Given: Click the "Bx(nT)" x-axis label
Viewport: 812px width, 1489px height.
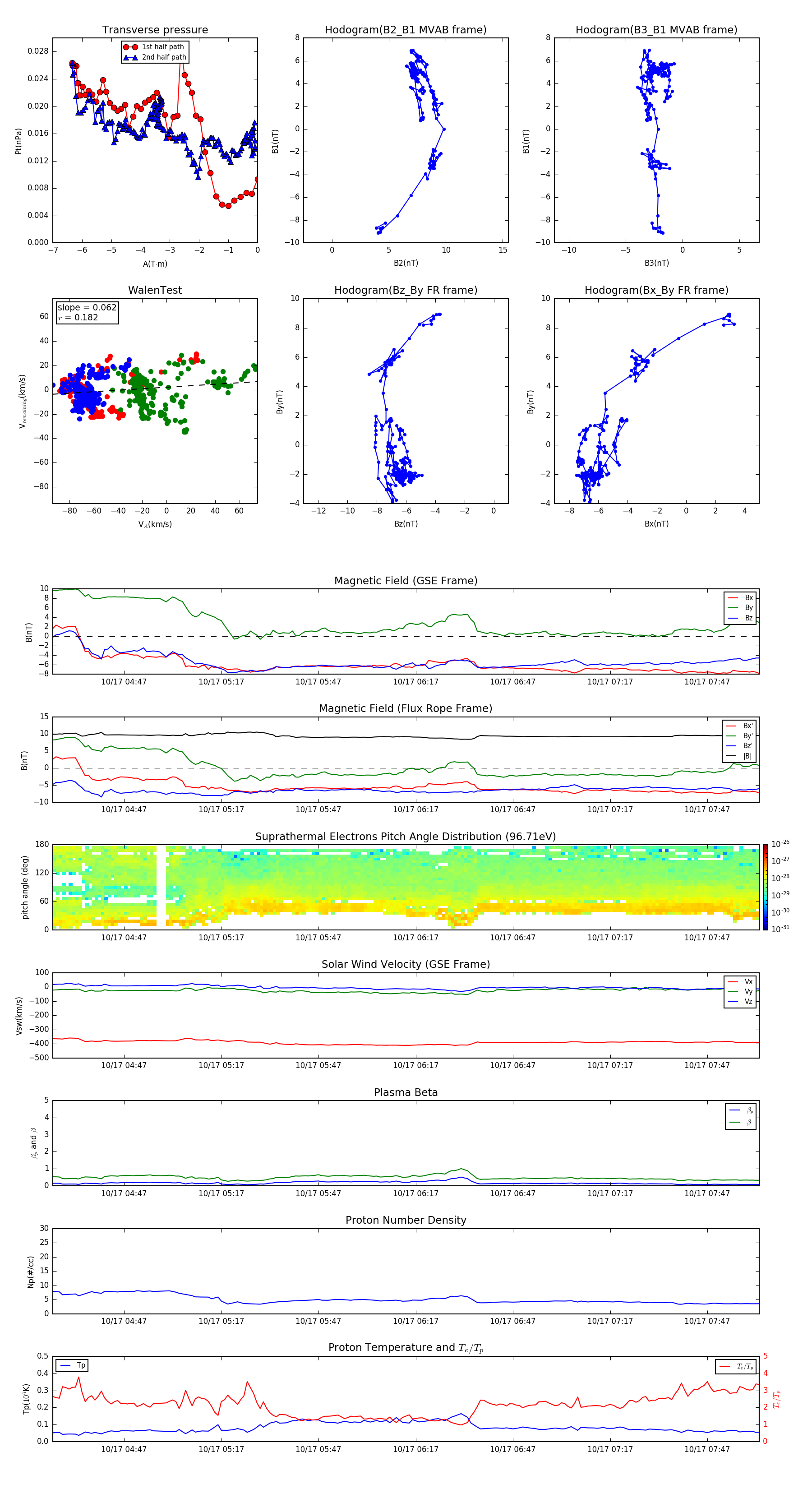Looking at the screenshot, I should (x=656, y=524).
